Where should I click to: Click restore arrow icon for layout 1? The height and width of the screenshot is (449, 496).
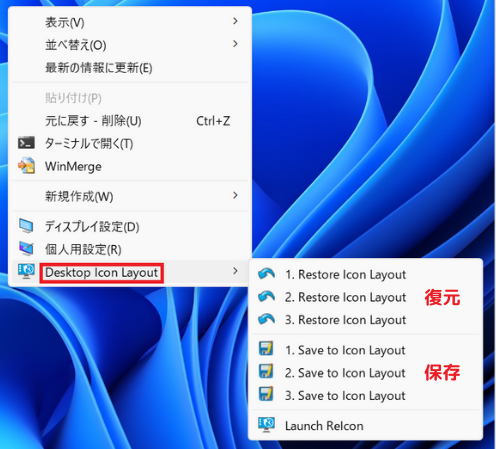pos(266,274)
